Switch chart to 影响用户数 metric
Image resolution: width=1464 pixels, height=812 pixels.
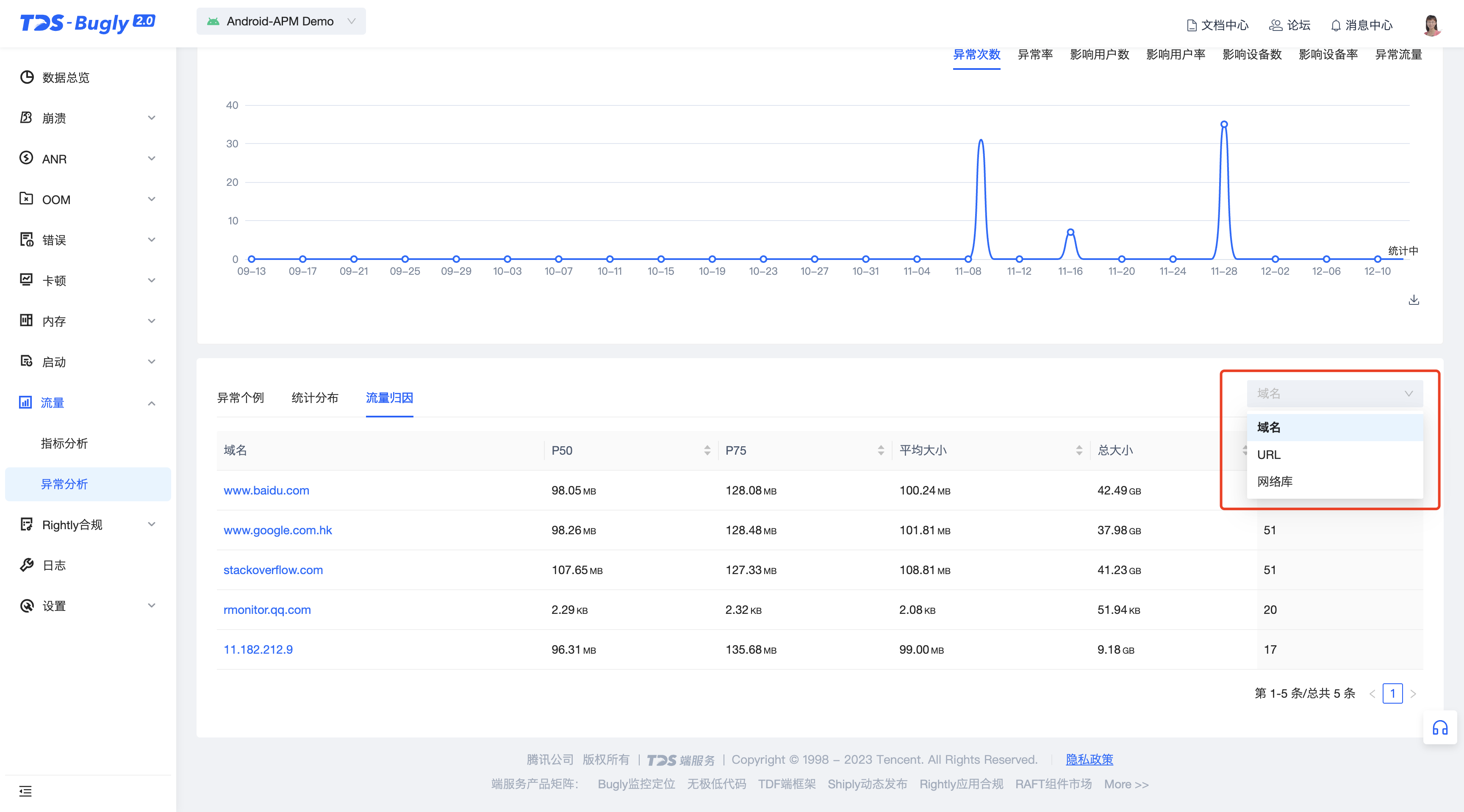coord(1099,55)
